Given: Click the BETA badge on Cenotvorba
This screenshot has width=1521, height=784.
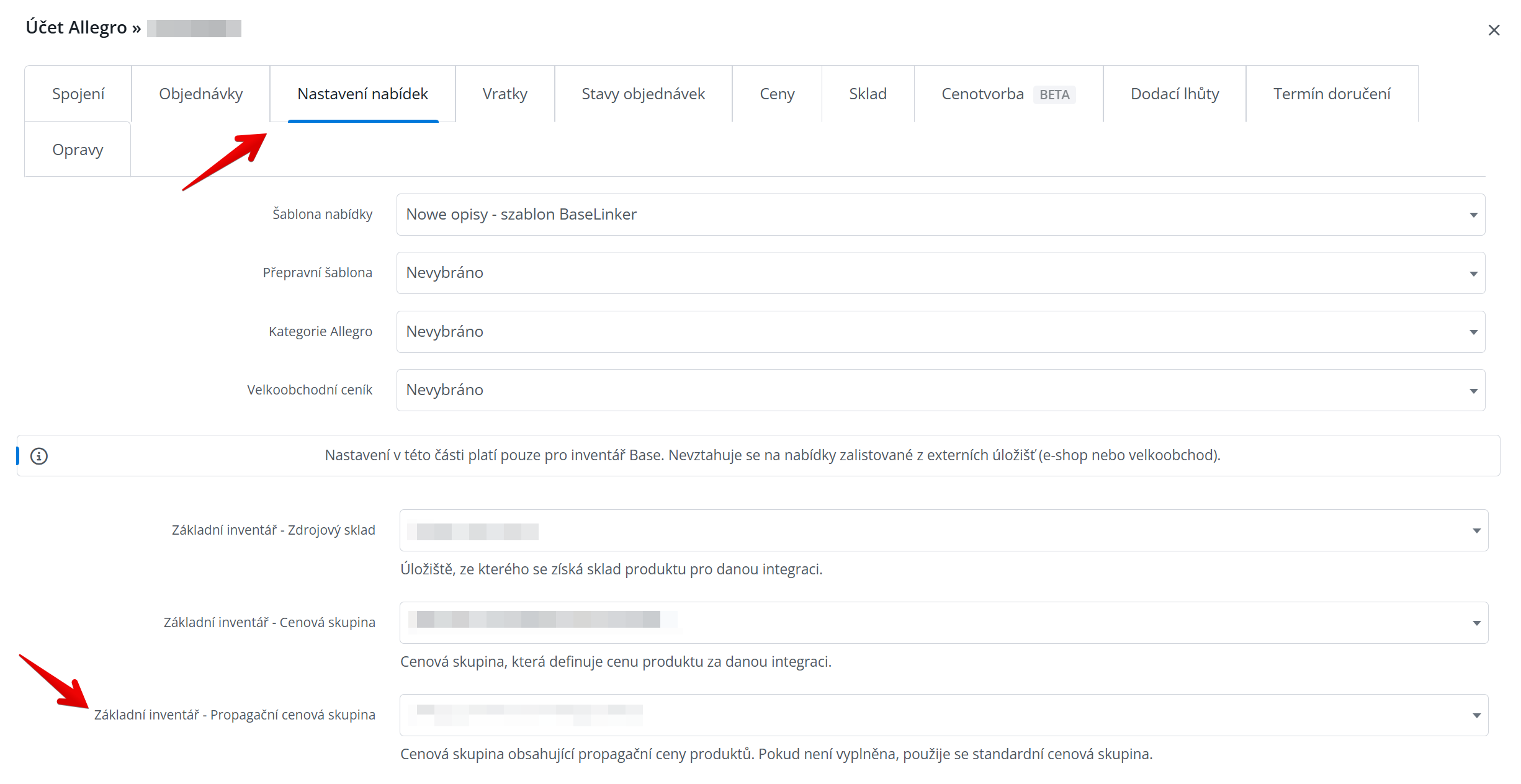Looking at the screenshot, I should (x=1054, y=94).
